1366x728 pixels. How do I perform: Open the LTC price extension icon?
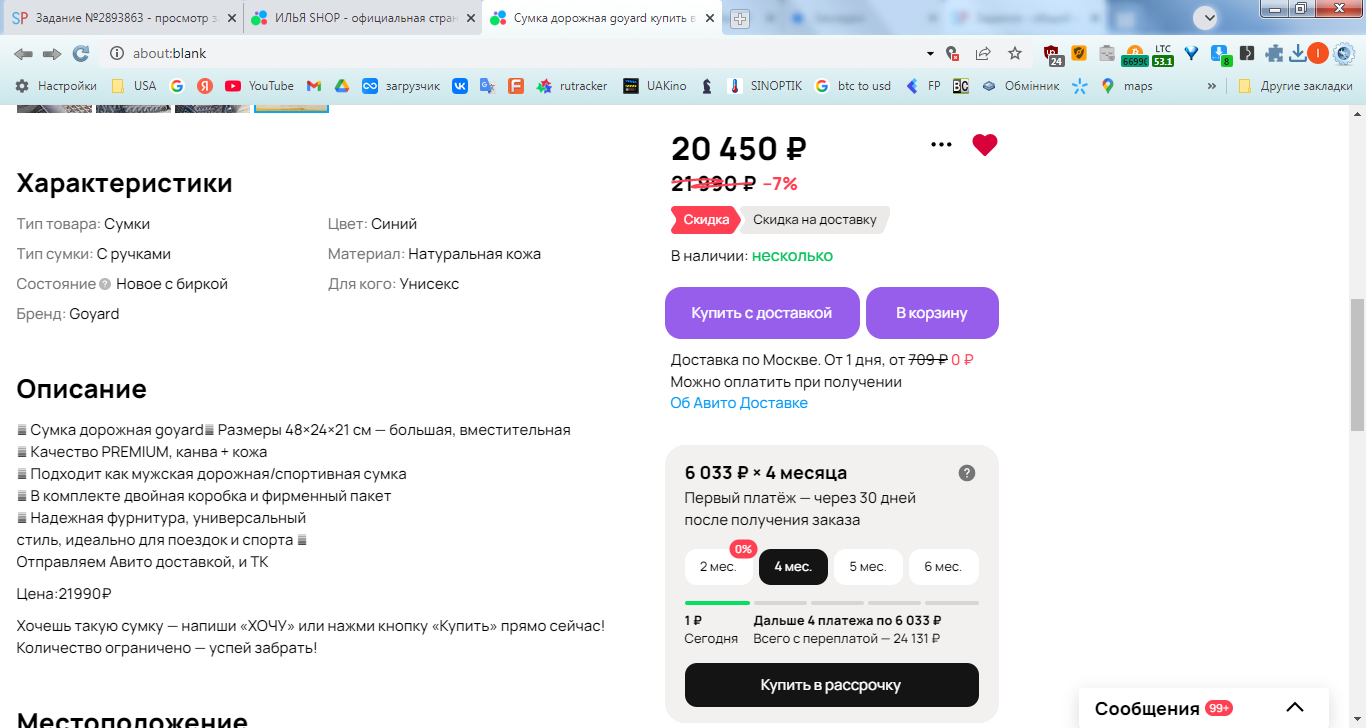coord(1163,55)
